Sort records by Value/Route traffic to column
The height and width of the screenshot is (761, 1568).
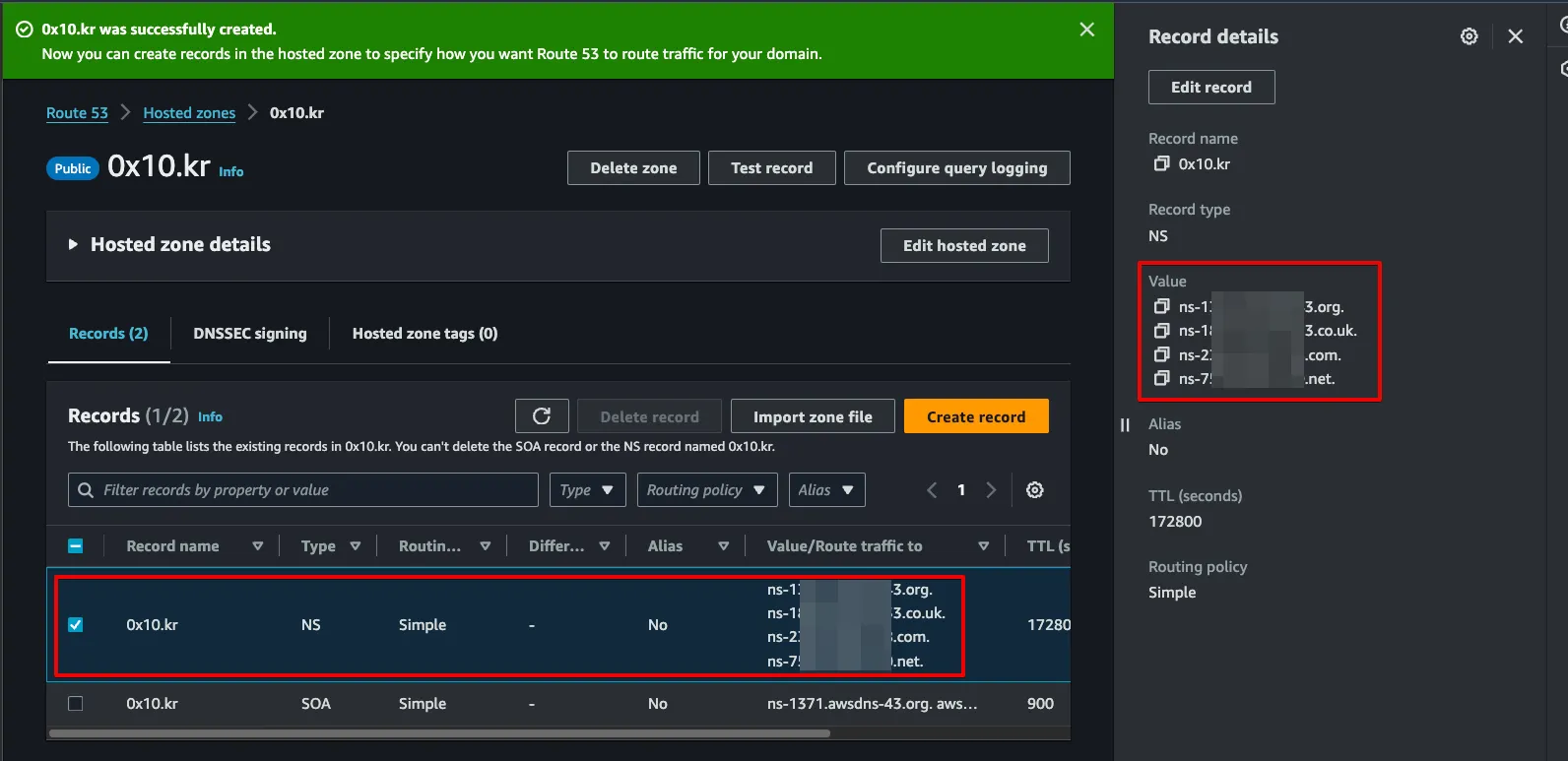click(x=983, y=546)
